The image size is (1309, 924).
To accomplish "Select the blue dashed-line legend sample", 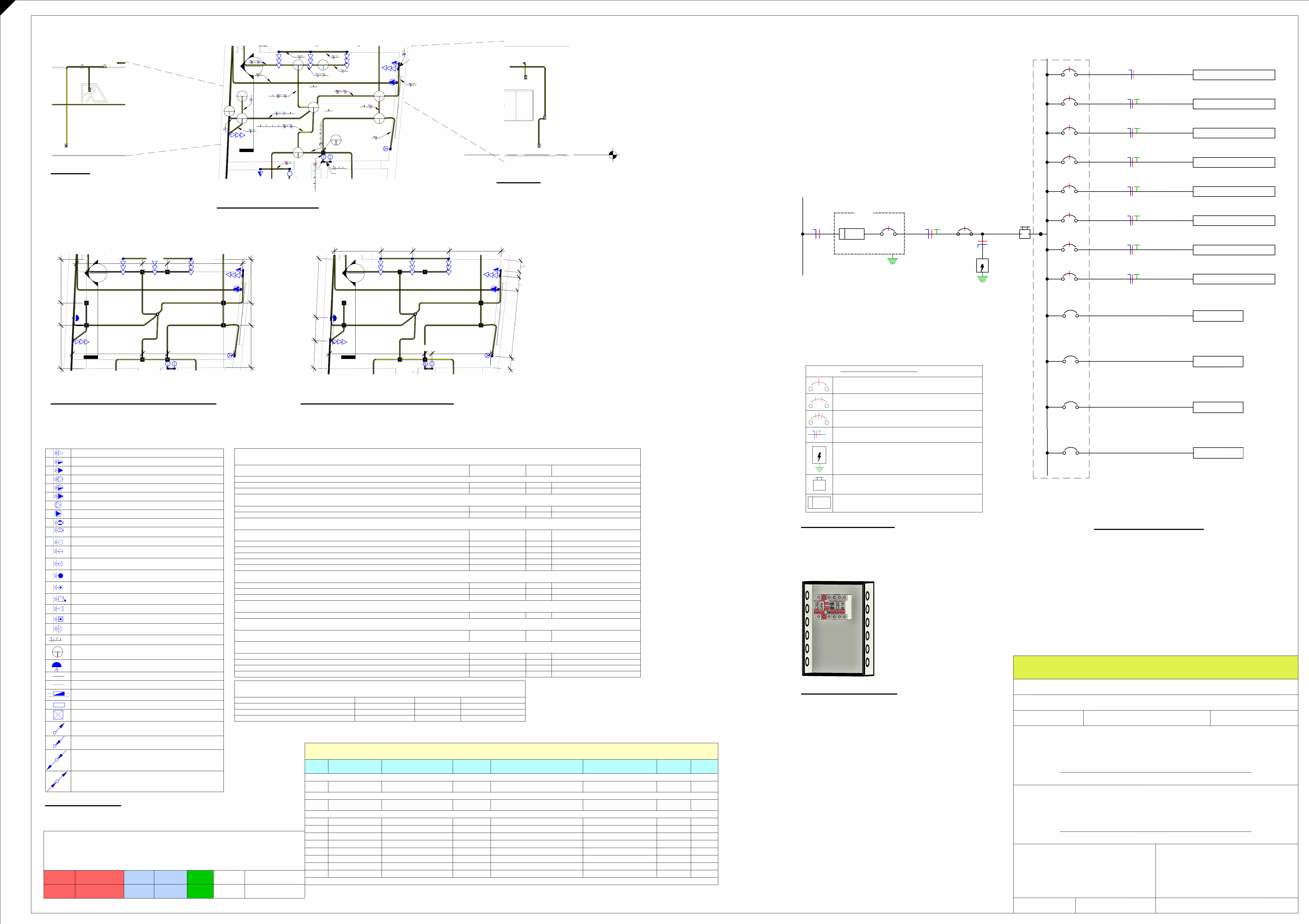I will [58, 684].
